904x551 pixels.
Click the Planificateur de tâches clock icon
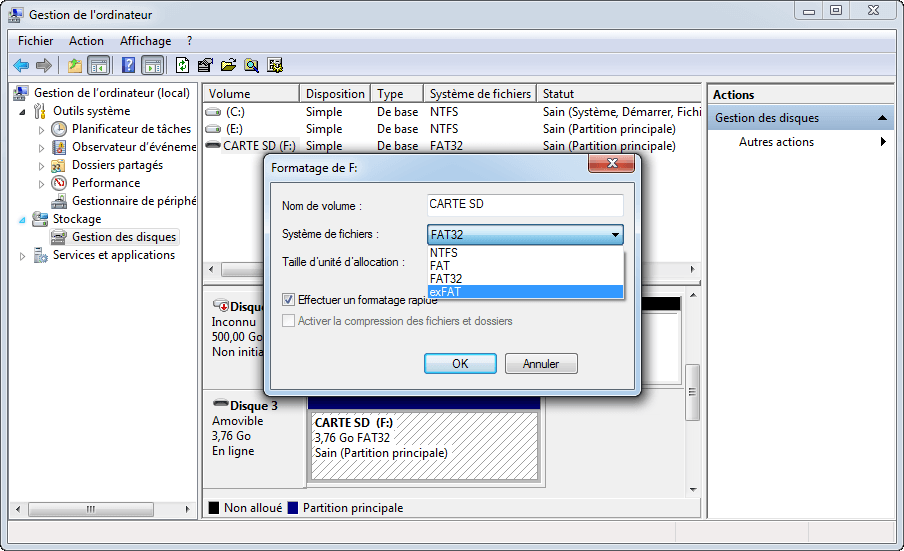[59, 129]
